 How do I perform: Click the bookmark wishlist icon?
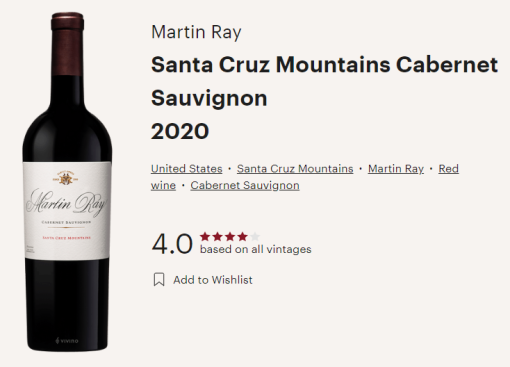pos(159,279)
